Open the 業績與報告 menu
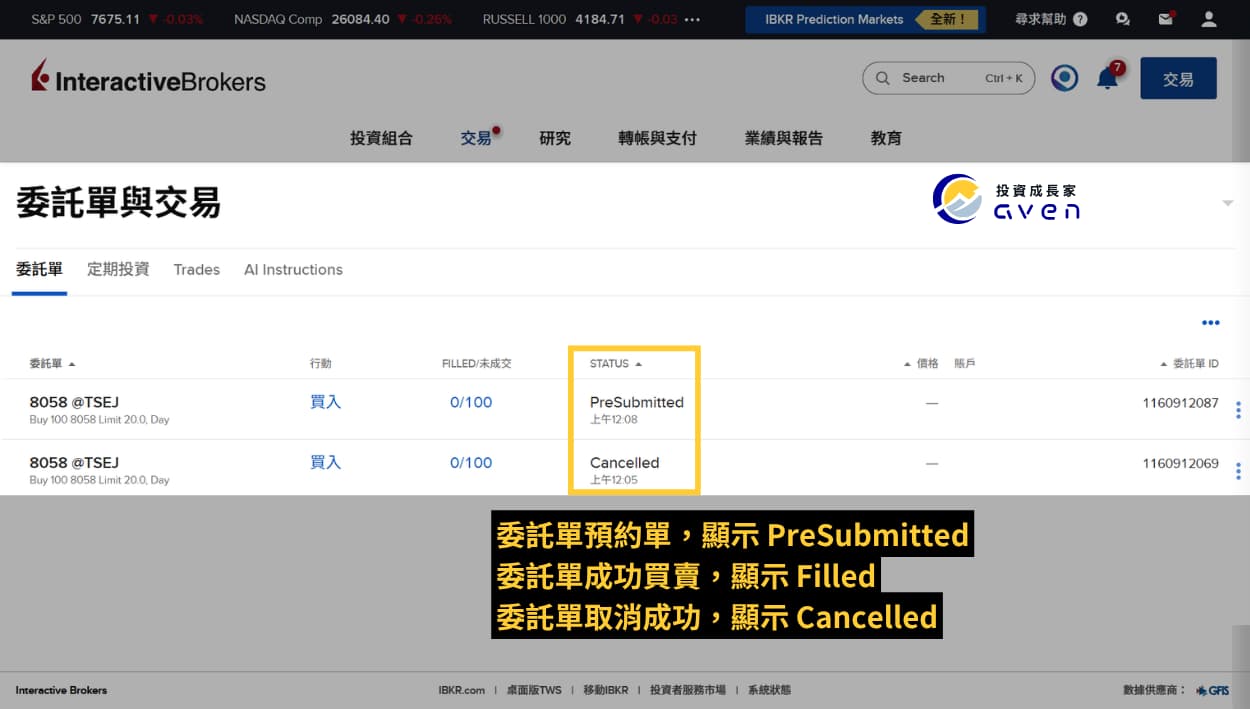1250x709 pixels. pos(783,138)
